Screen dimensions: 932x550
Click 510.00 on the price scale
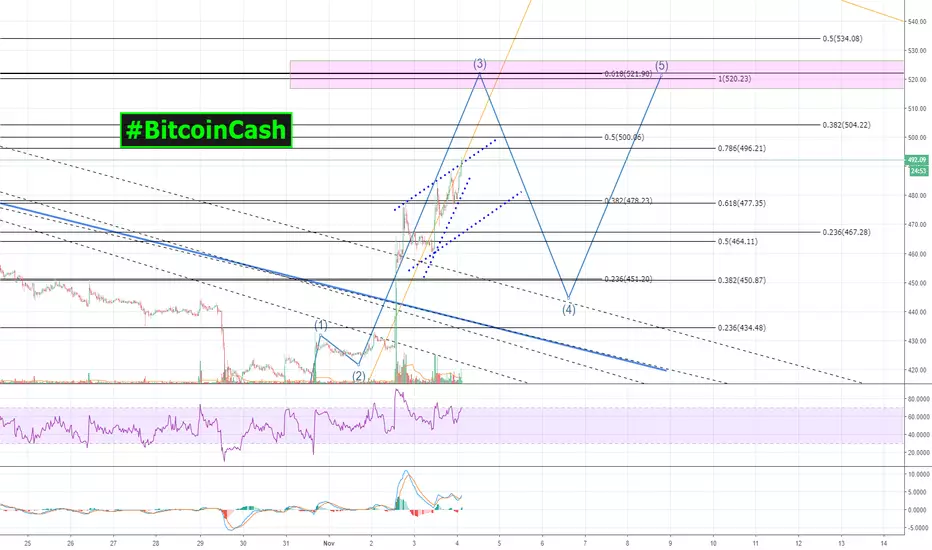[917, 109]
